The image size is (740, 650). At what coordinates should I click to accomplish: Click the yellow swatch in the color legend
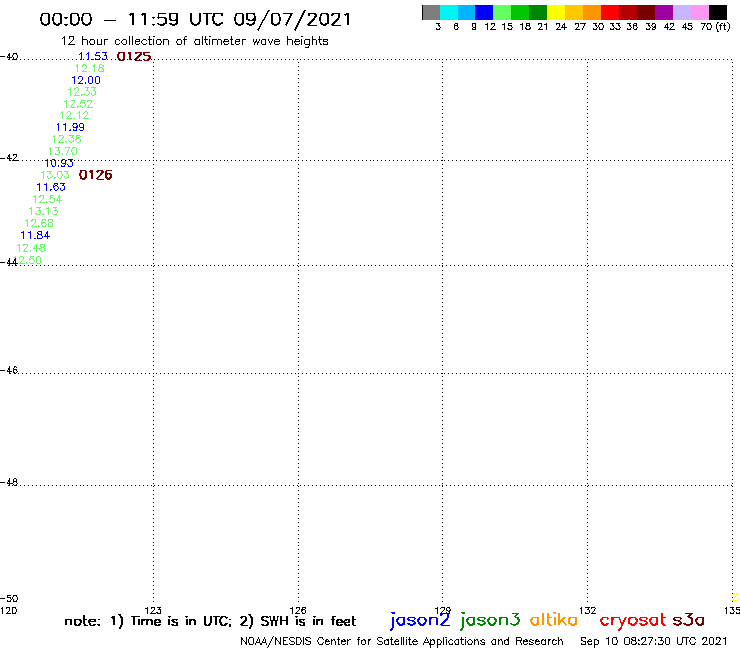tap(556, 12)
